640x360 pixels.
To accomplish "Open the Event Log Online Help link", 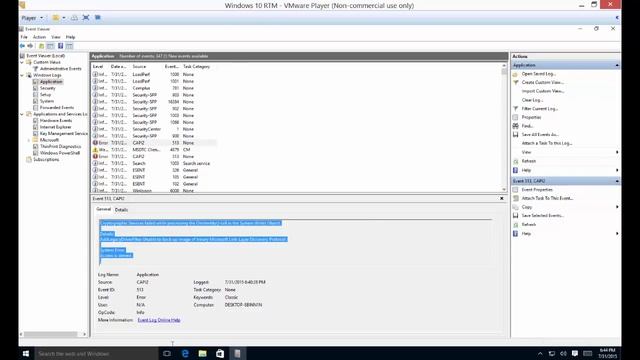I will (159, 320).
